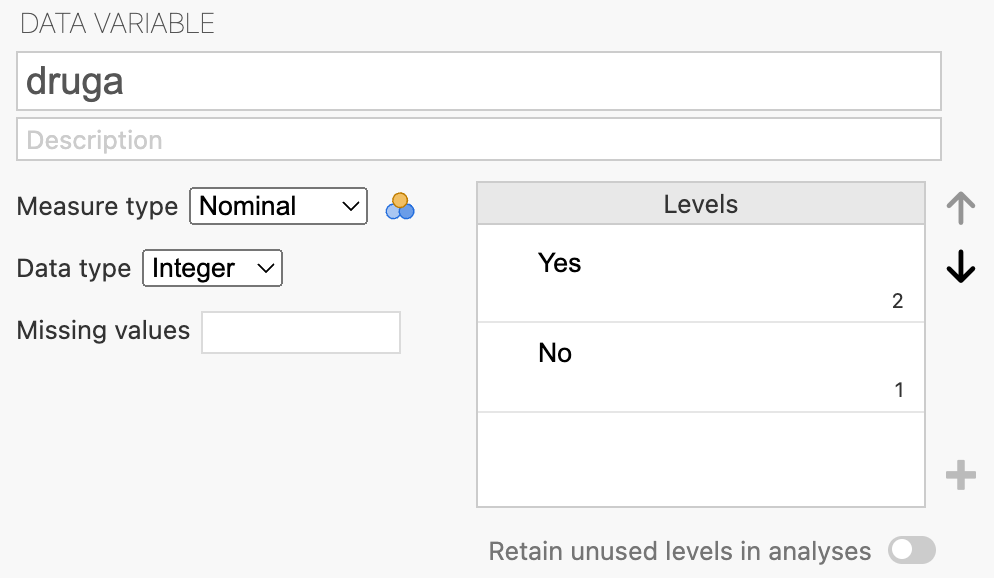The width and height of the screenshot is (994, 578).
Task: Open the Data type dropdown
Action: click(212, 268)
